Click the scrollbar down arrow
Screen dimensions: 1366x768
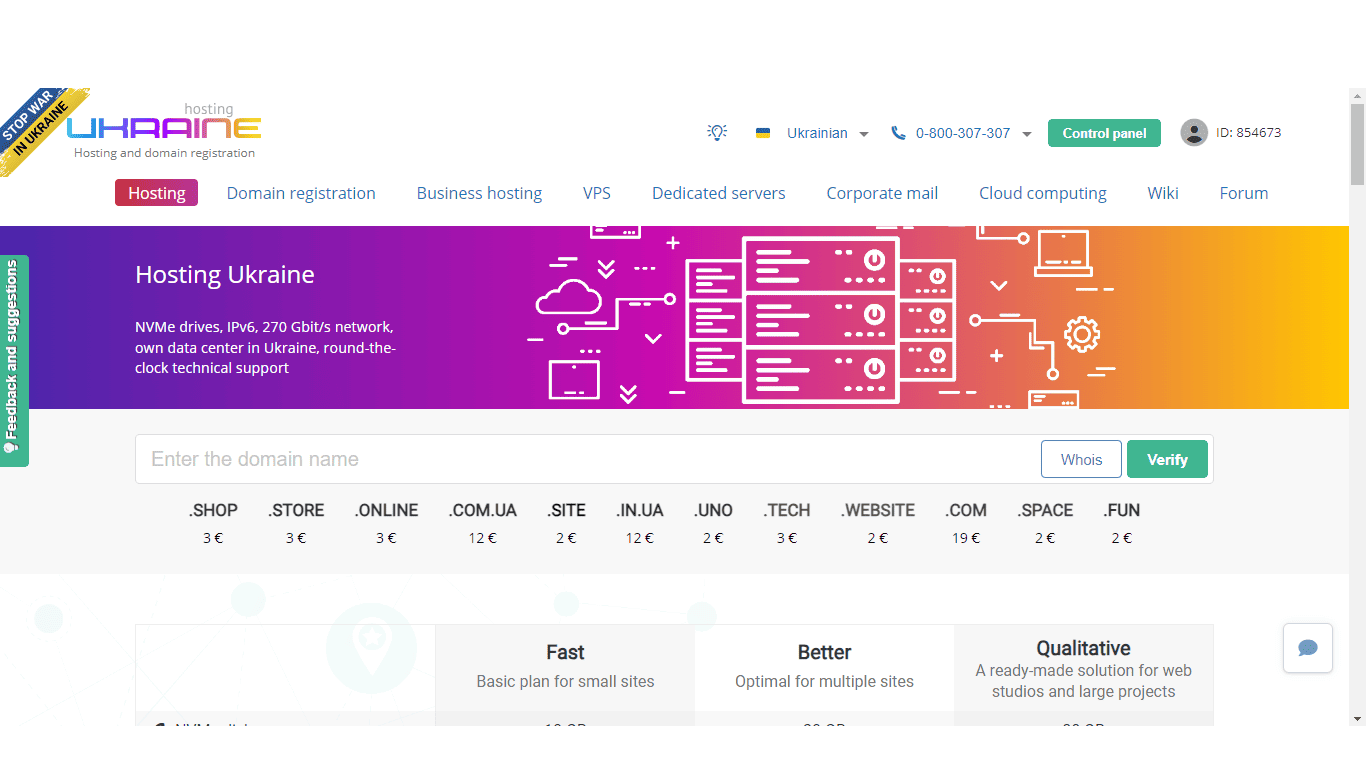click(x=1357, y=718)
